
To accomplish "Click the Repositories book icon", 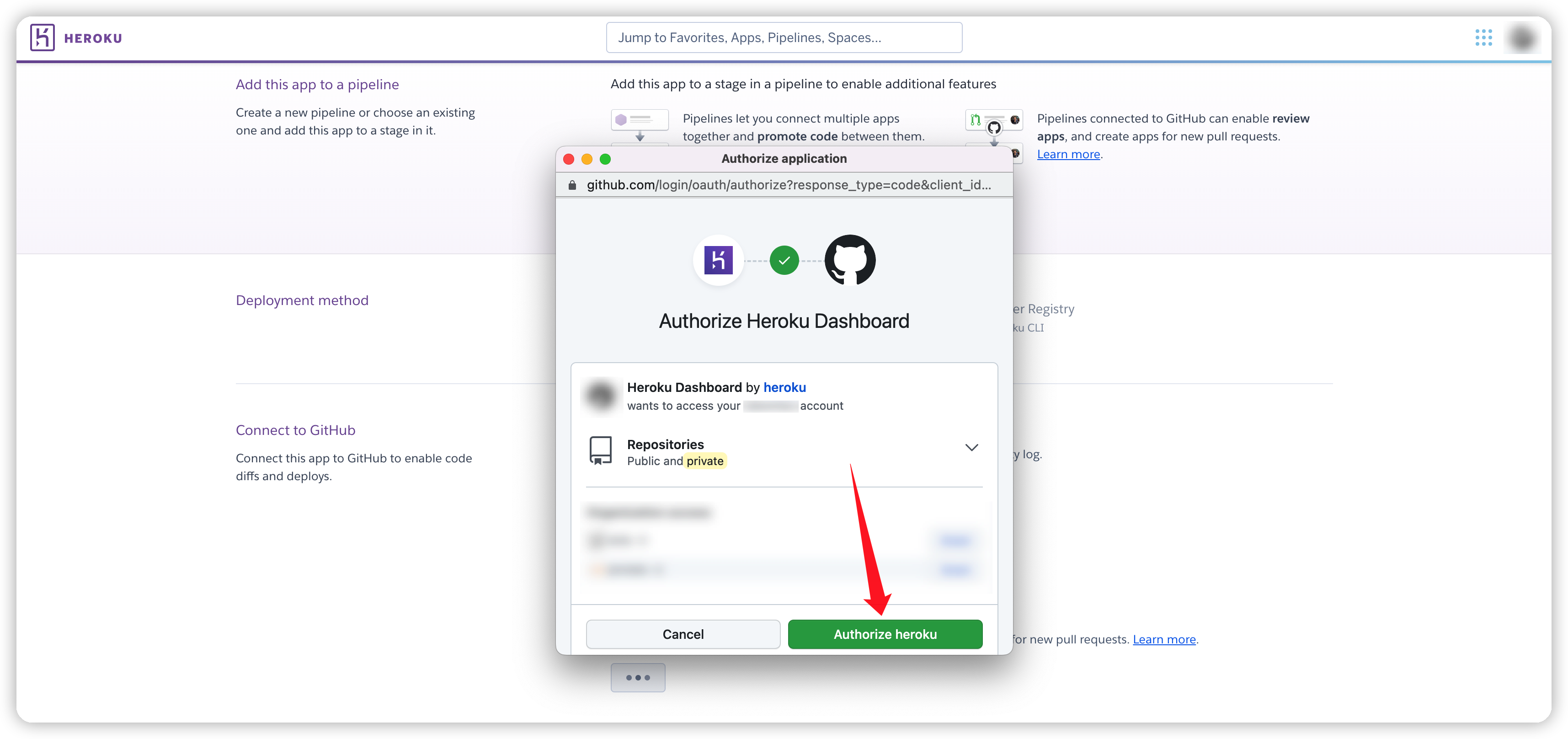I will pyautogui.click(x=600, y=451).
